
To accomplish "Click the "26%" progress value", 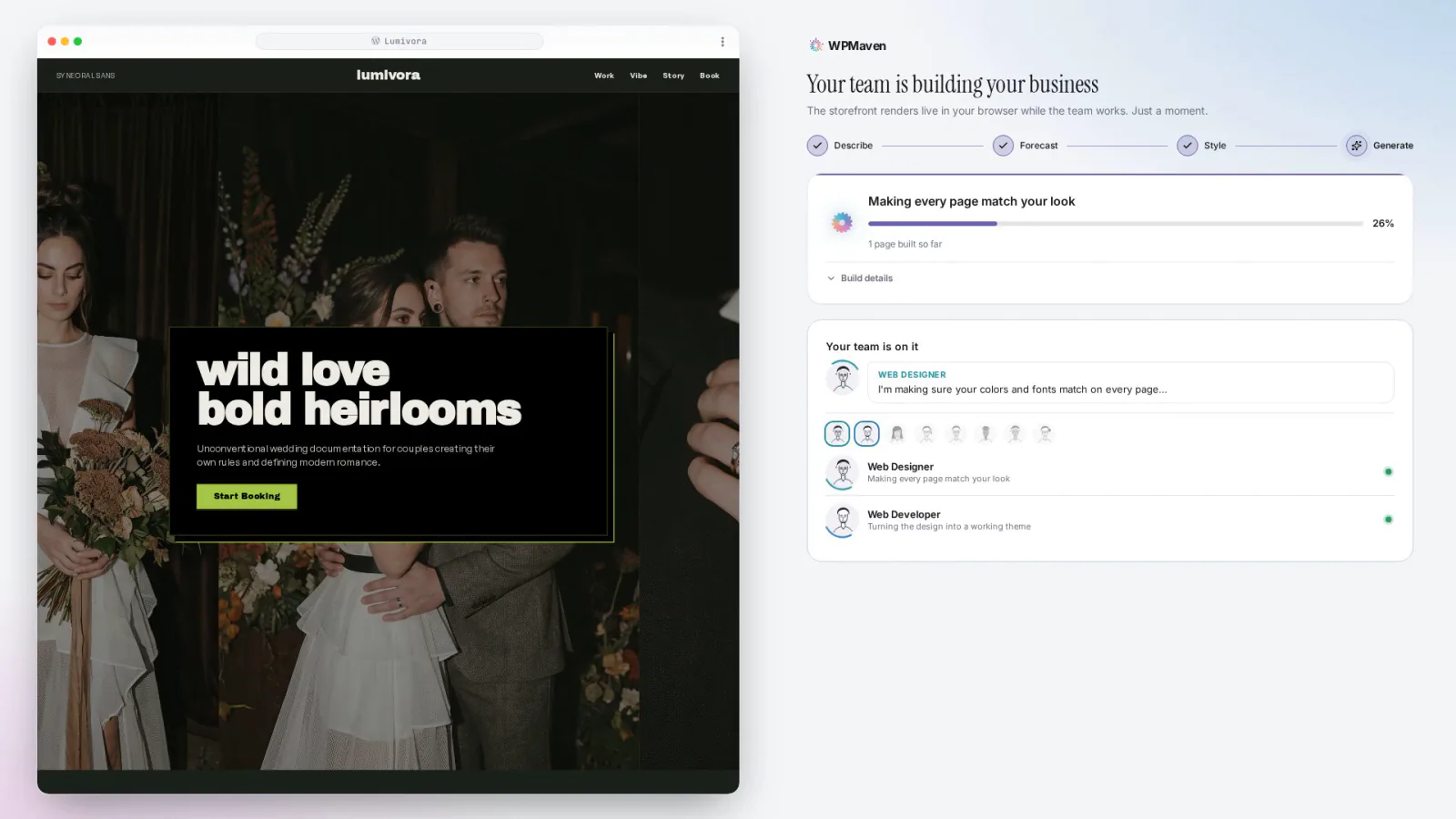I will 1383,223.
